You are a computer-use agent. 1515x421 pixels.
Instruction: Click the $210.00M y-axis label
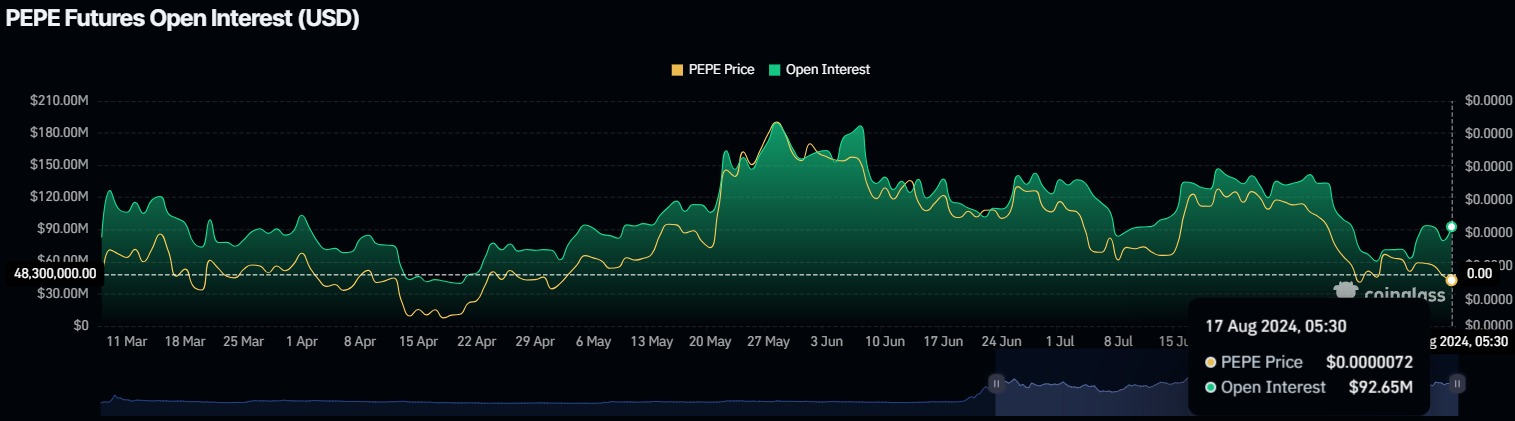pyautogui.click(x=61, y=100)
